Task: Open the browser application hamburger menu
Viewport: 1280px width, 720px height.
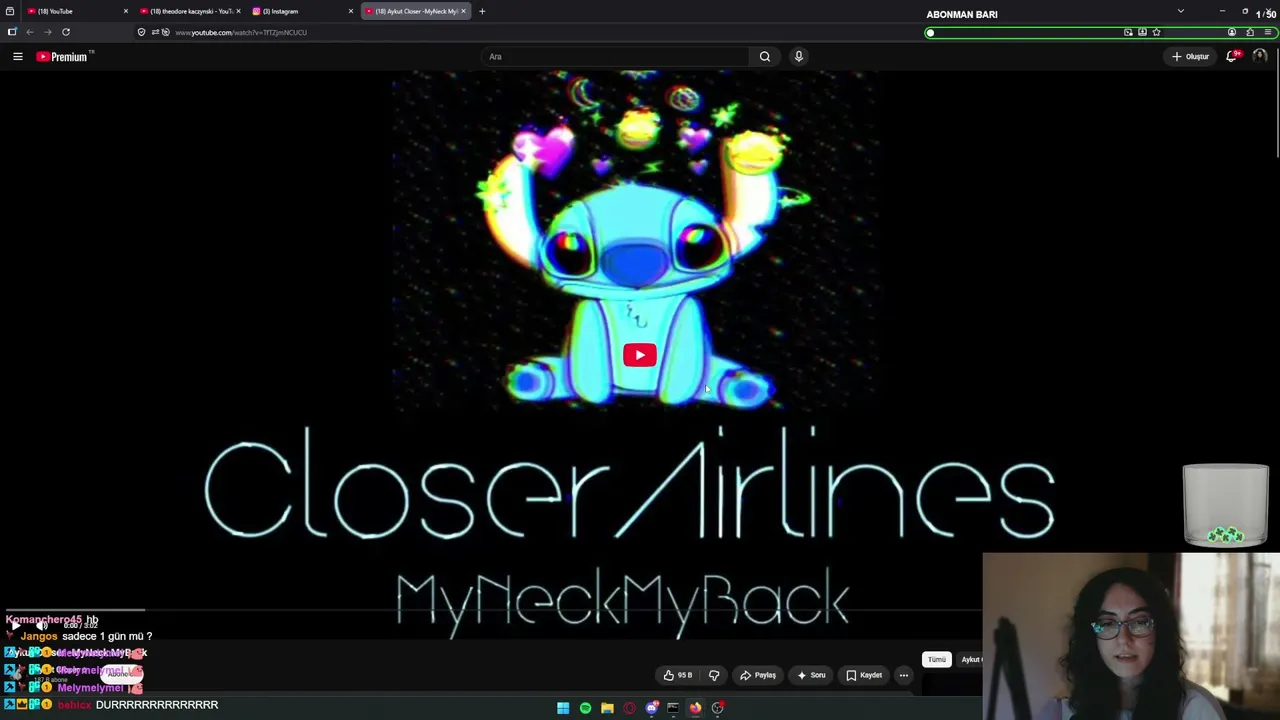Action: [x=1268, y=32]
